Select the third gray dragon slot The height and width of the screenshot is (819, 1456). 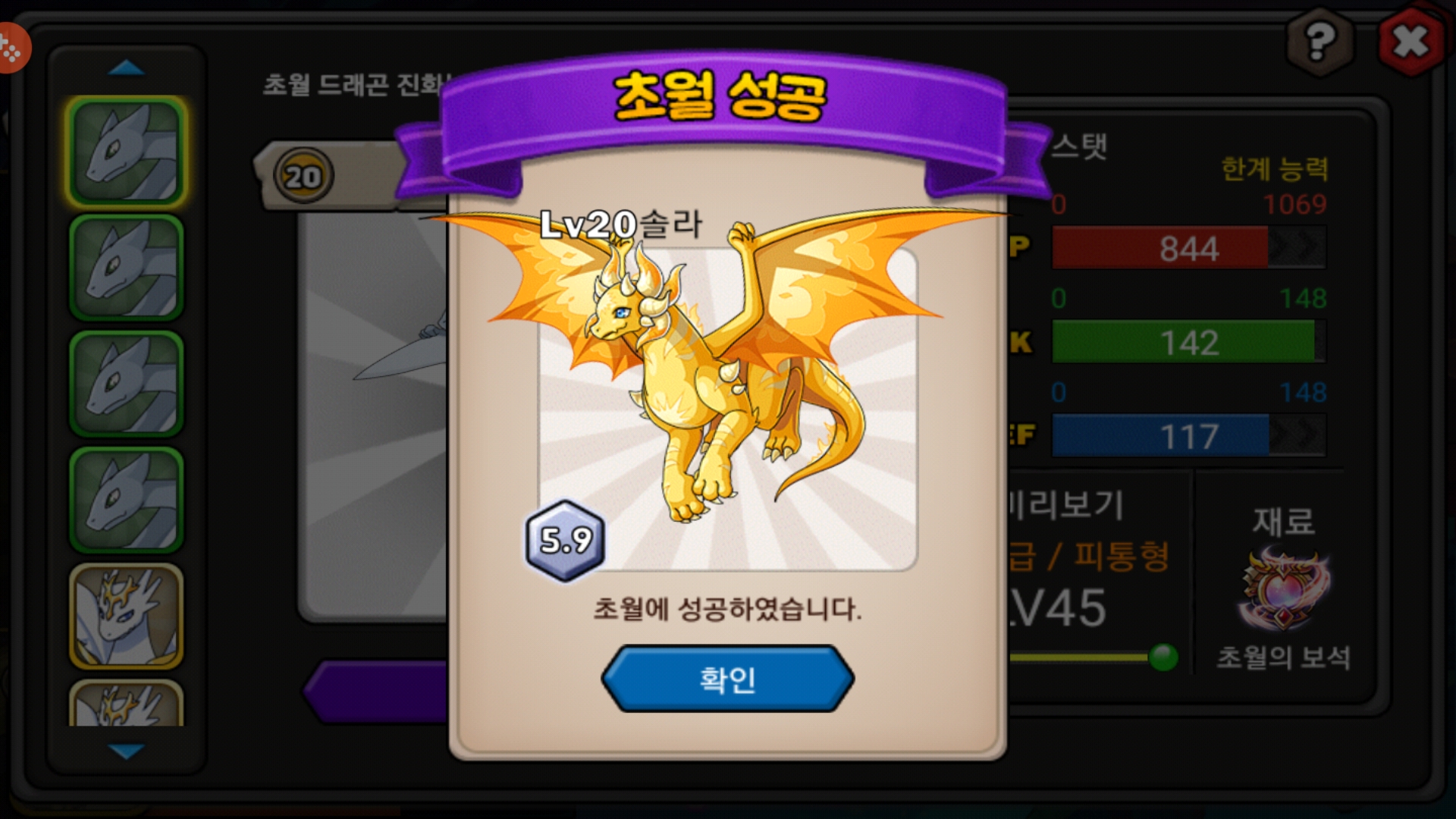pos(127,384)
